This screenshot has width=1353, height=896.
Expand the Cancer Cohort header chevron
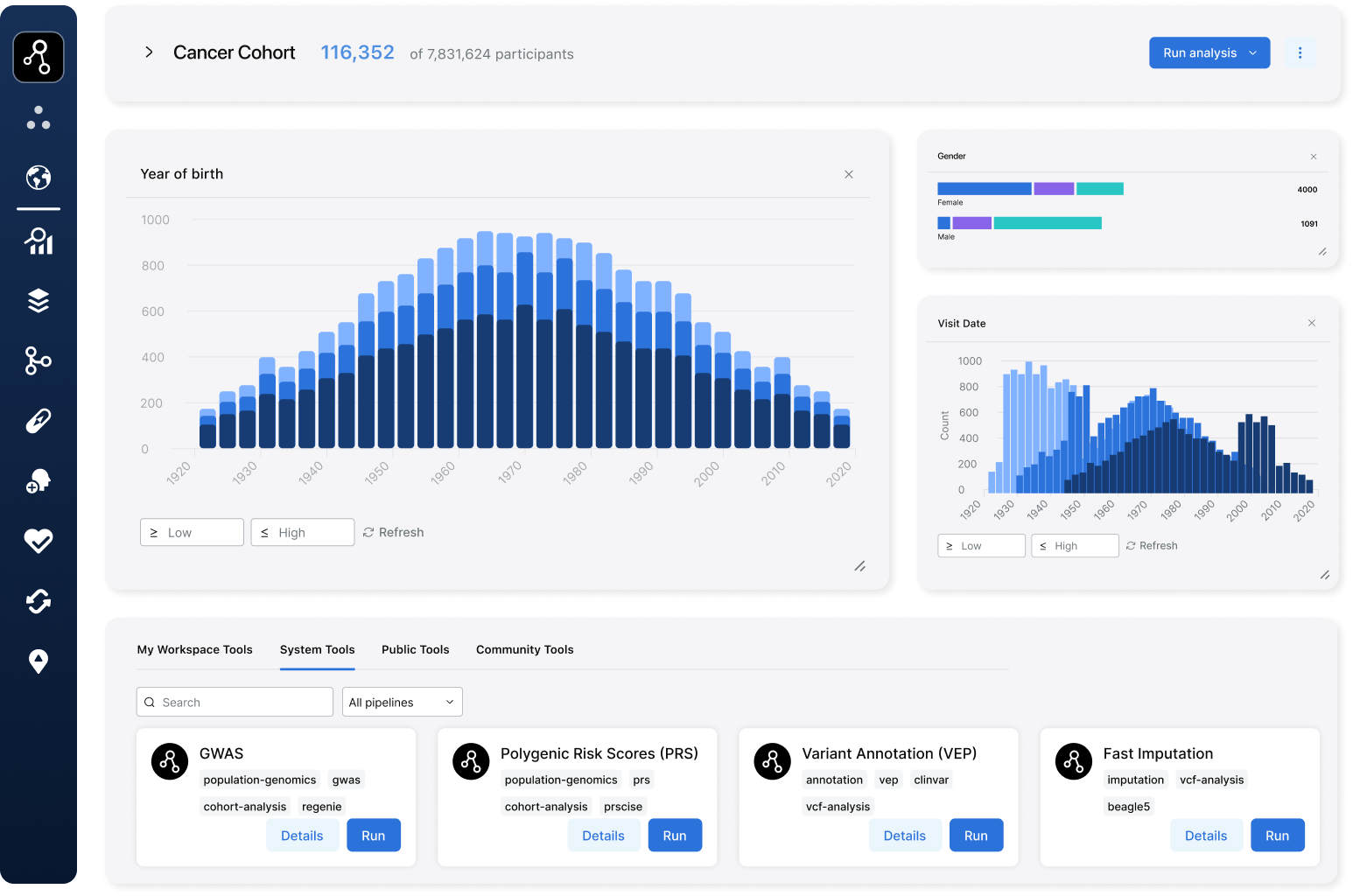[x=149, y=52]
